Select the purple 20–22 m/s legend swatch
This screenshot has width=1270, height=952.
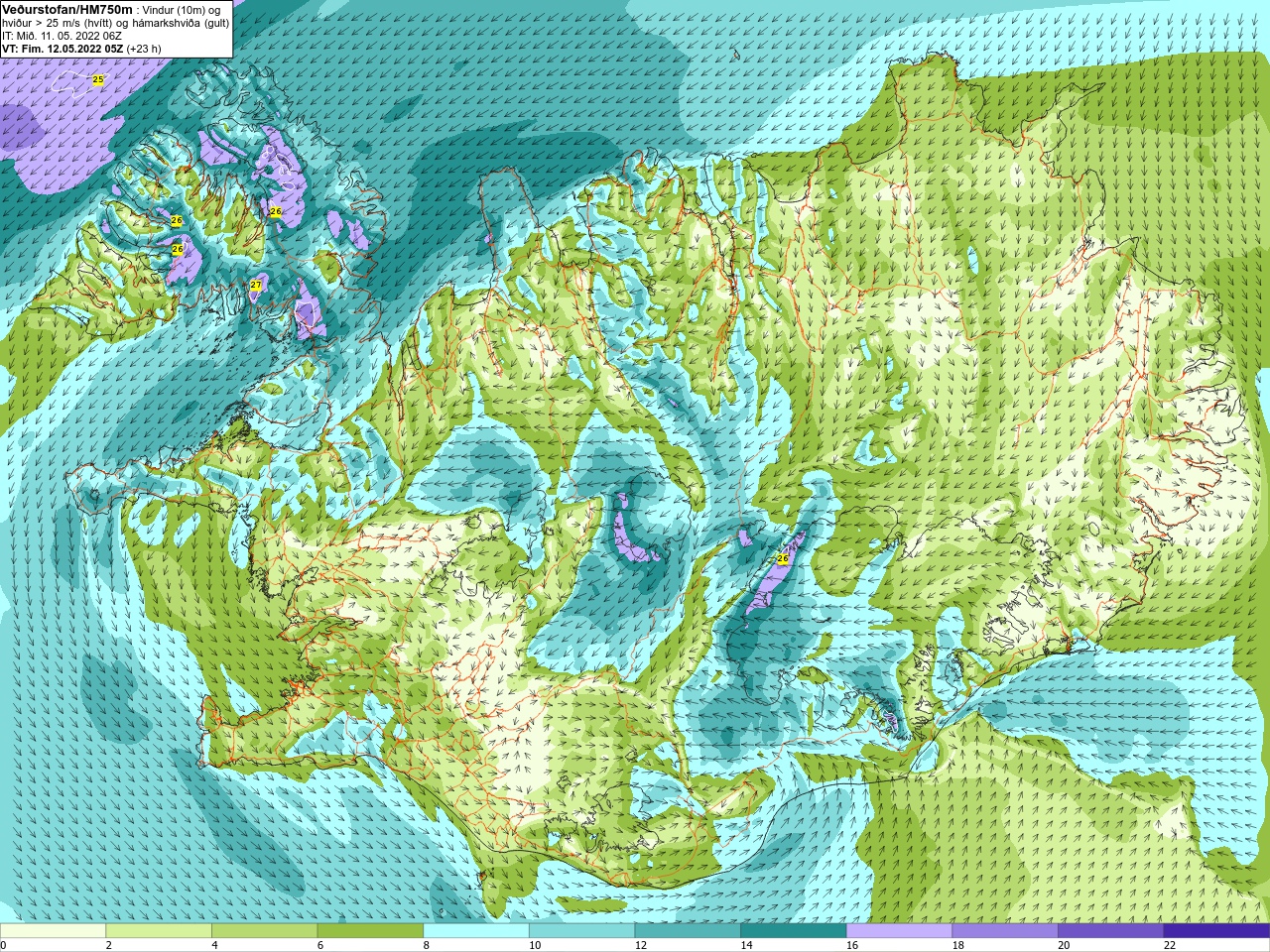point(1111,931)
